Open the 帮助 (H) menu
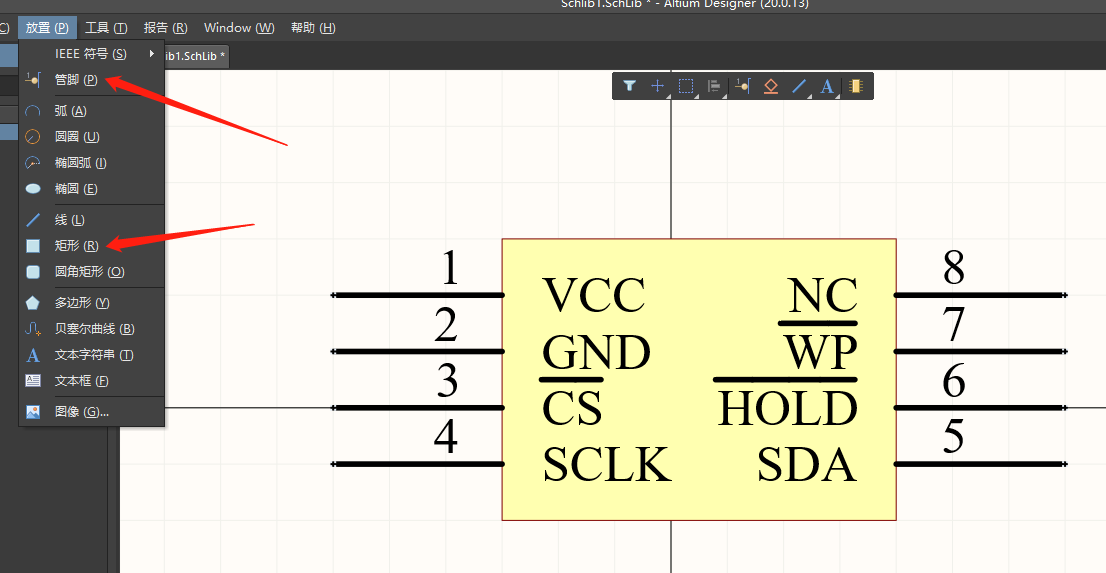This screenshot has height=573, width=1106. coord(313,28)
